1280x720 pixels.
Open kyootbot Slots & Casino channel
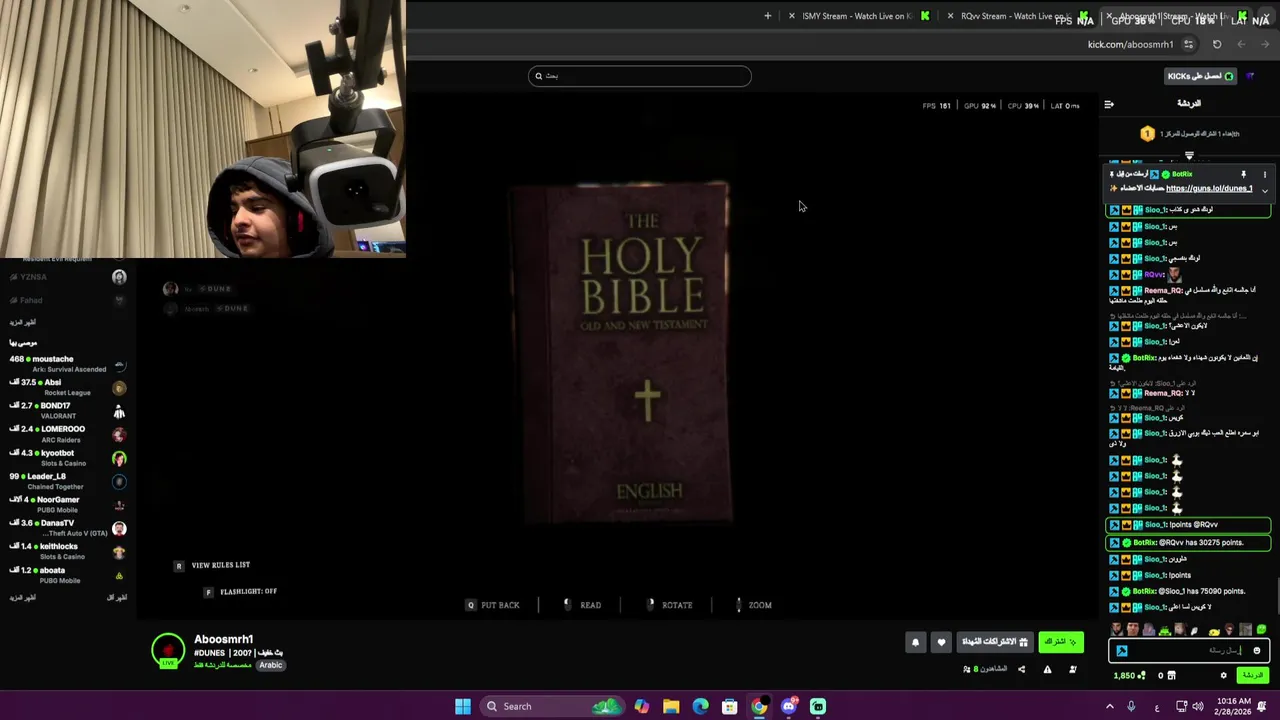point(68,458)
